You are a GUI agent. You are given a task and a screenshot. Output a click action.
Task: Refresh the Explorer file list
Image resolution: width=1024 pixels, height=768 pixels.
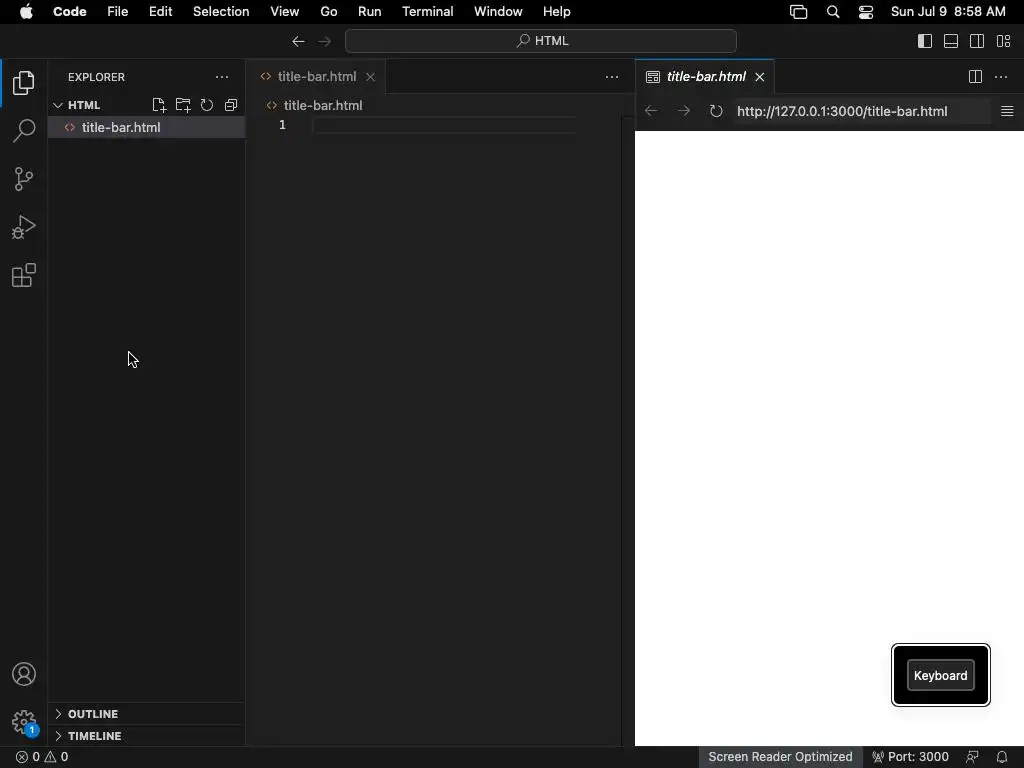pos(207,105)
